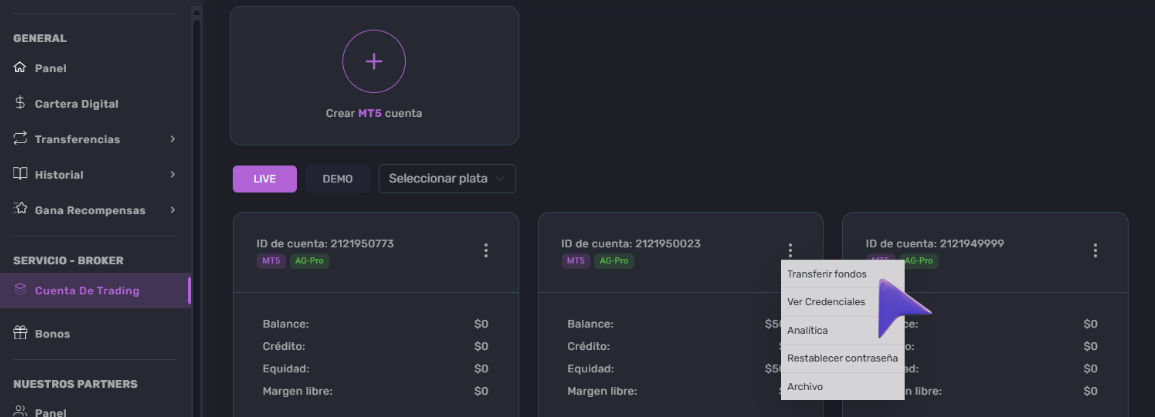
Task: Click the Gana Recompensas star icon
Action: [20, 209]
